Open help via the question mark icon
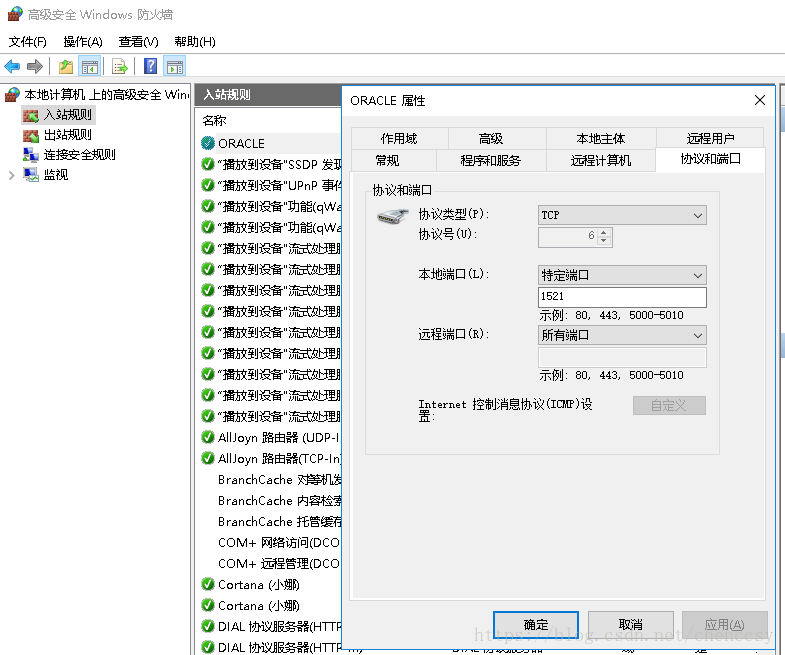 pyautogui.click(x=150, y=67)
